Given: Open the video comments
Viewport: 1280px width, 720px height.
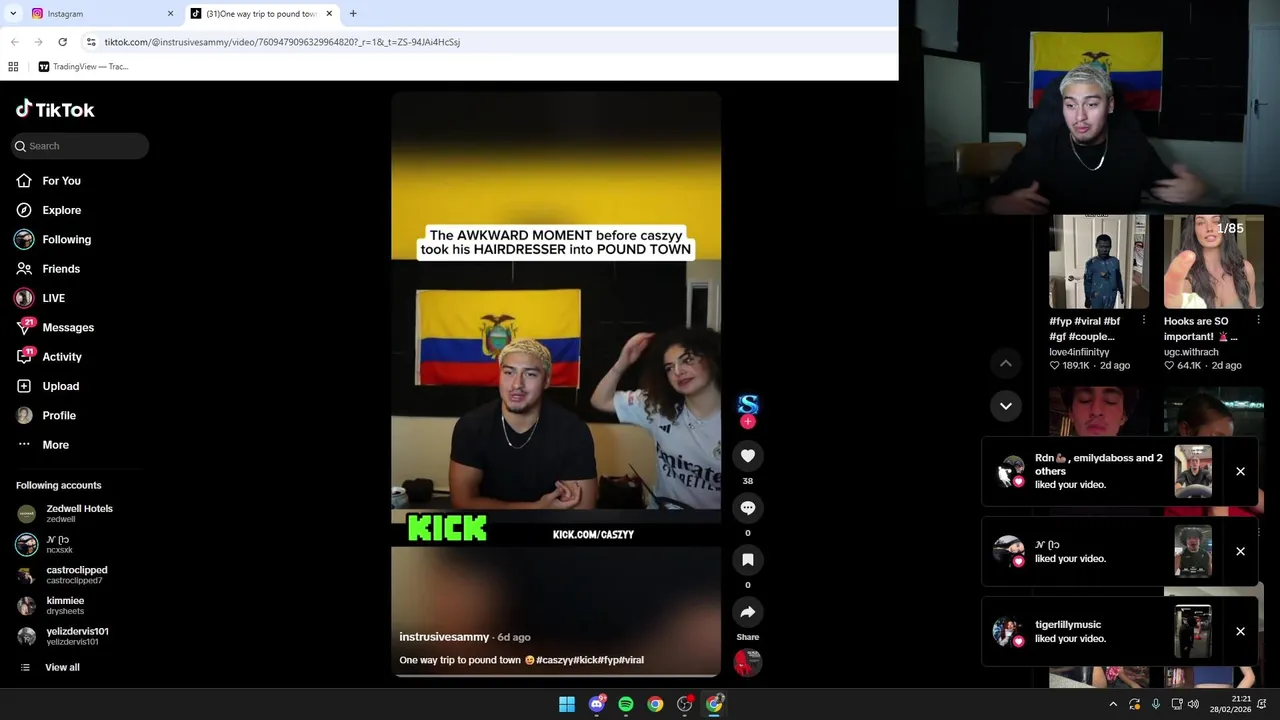Looking at the screenshot, I should [x=747, y=508].
